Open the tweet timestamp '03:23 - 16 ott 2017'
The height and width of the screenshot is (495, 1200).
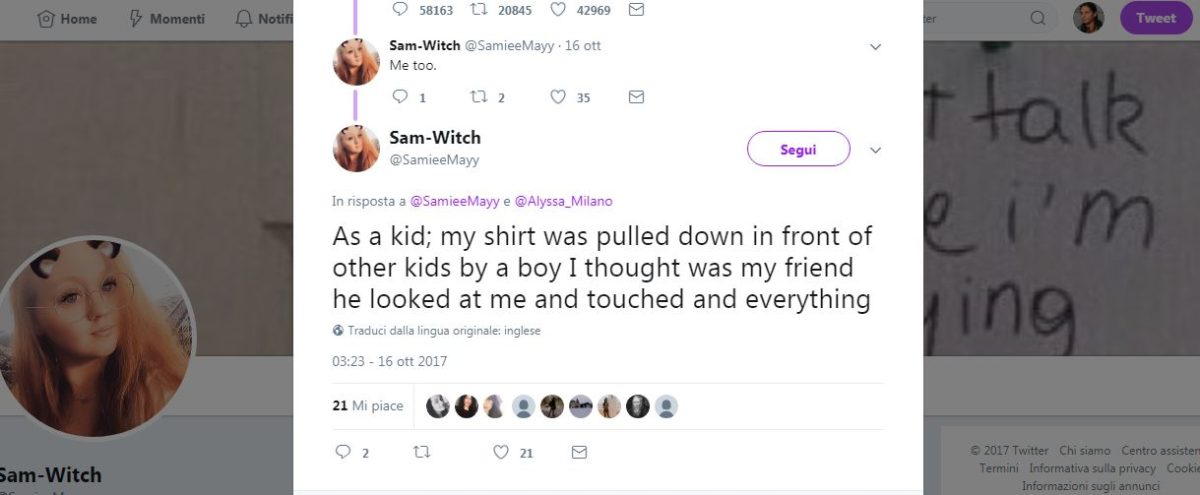point(389,361)
